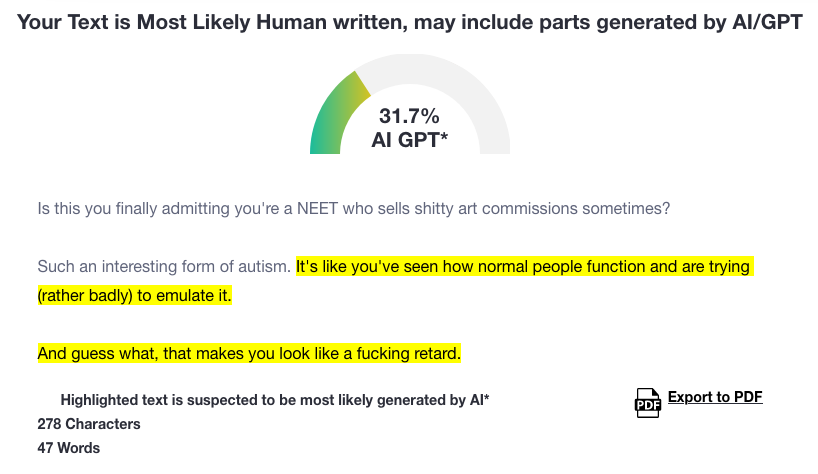The width and height of the screenshot is (818, 474).
Task: Click the green filled gauge arc
Action: (x=332, y=117)
